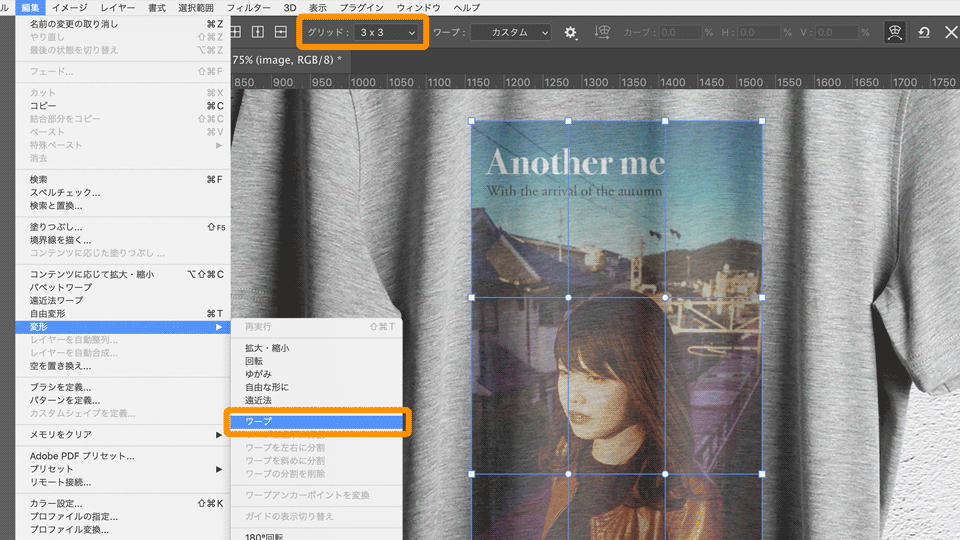Choose 空を置き換え... menu entry
The width and height of the screenshot is (960, 540).
coord(123,366)
